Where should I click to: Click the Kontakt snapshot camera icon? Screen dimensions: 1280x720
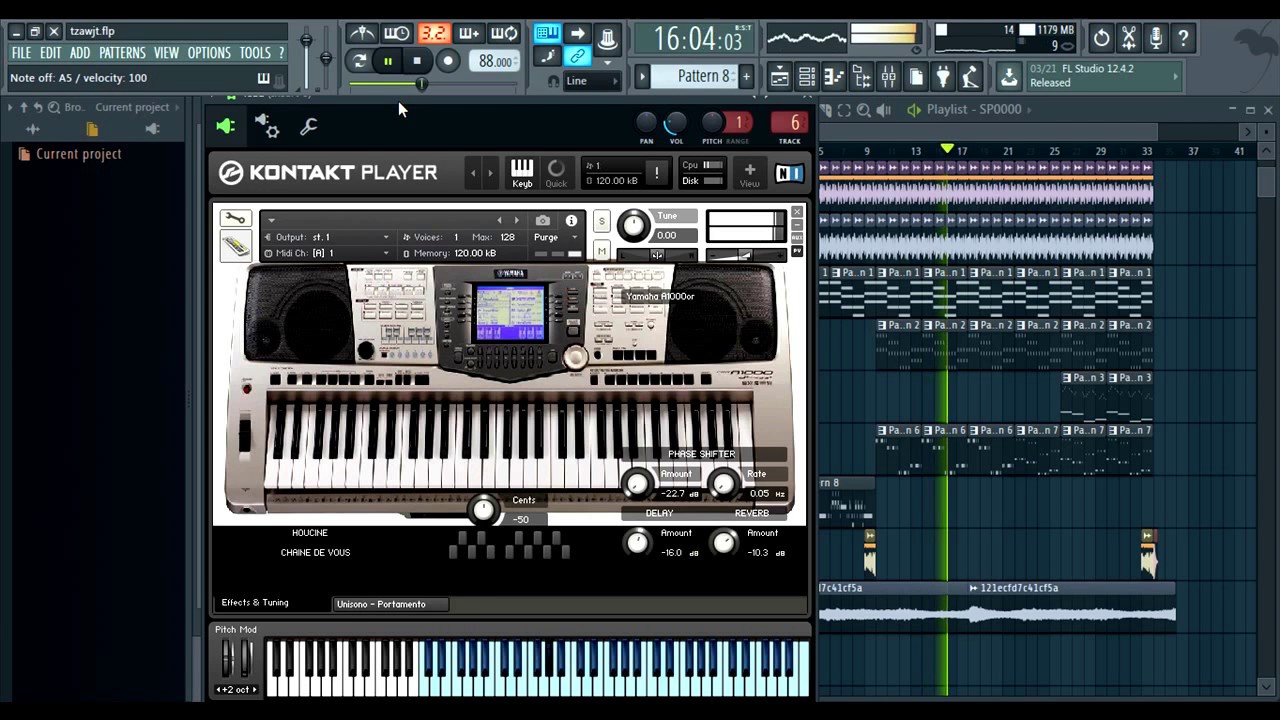click(542, 220)
